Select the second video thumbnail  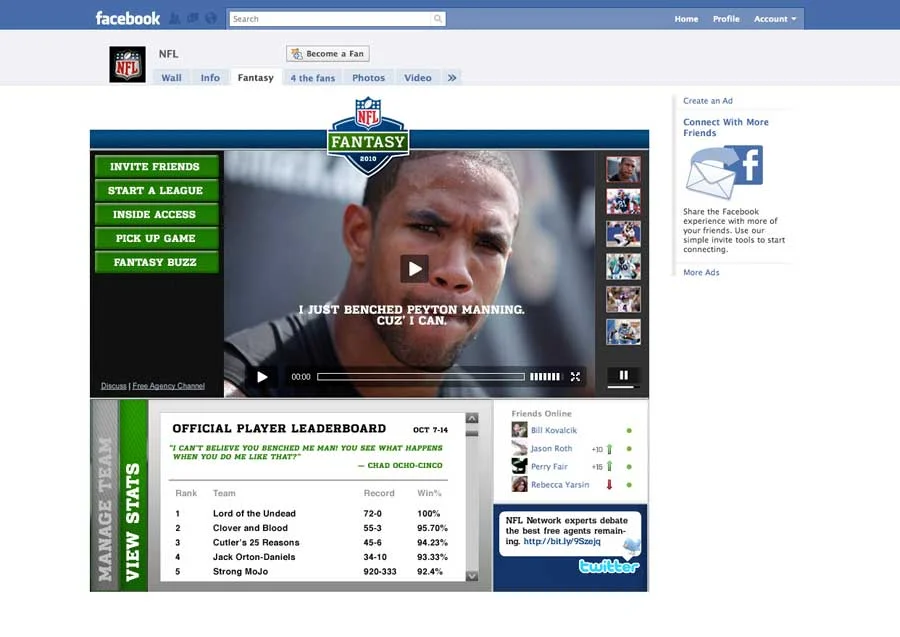(623, 201)
